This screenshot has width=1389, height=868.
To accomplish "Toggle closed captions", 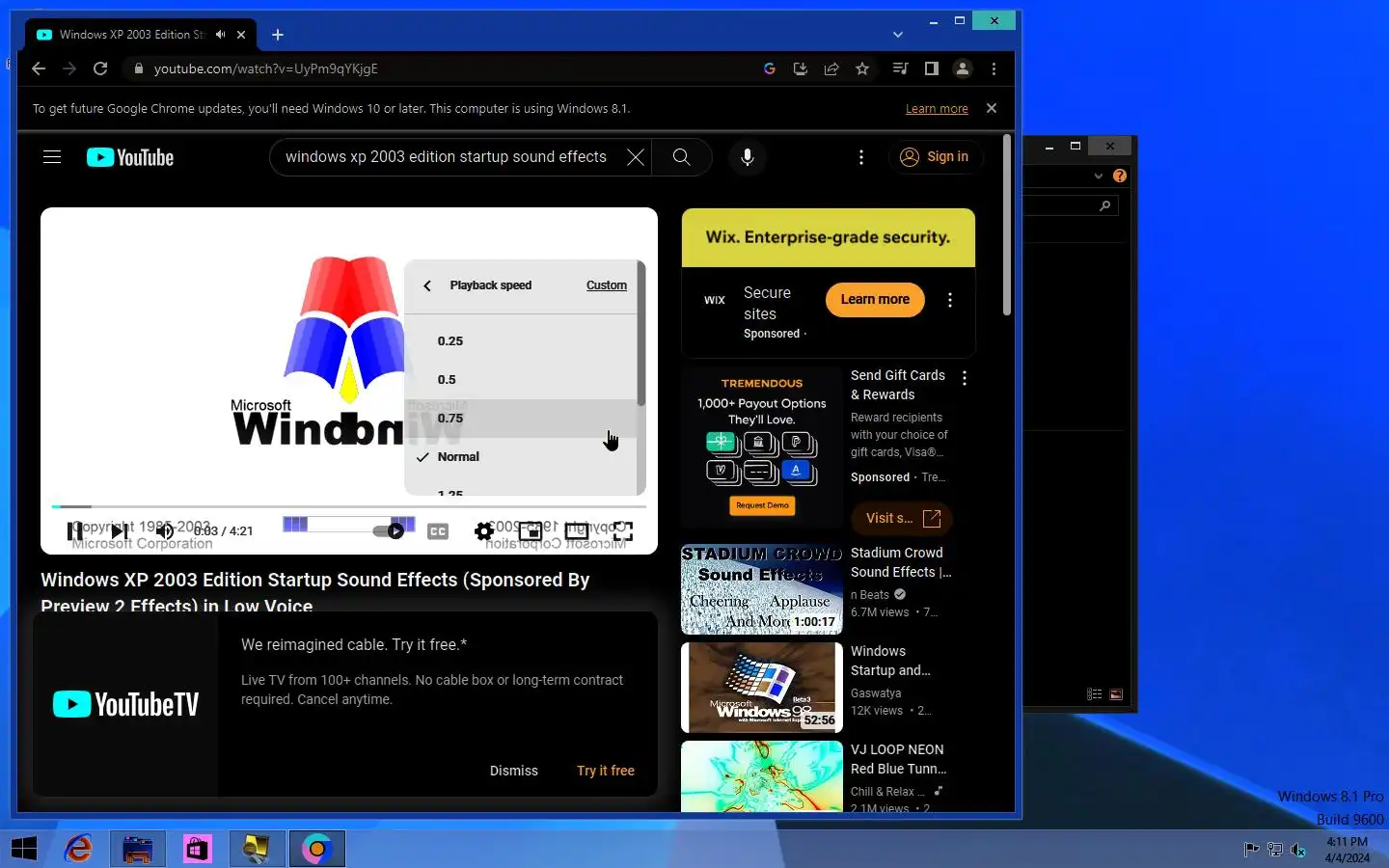I will click(438, 531).
